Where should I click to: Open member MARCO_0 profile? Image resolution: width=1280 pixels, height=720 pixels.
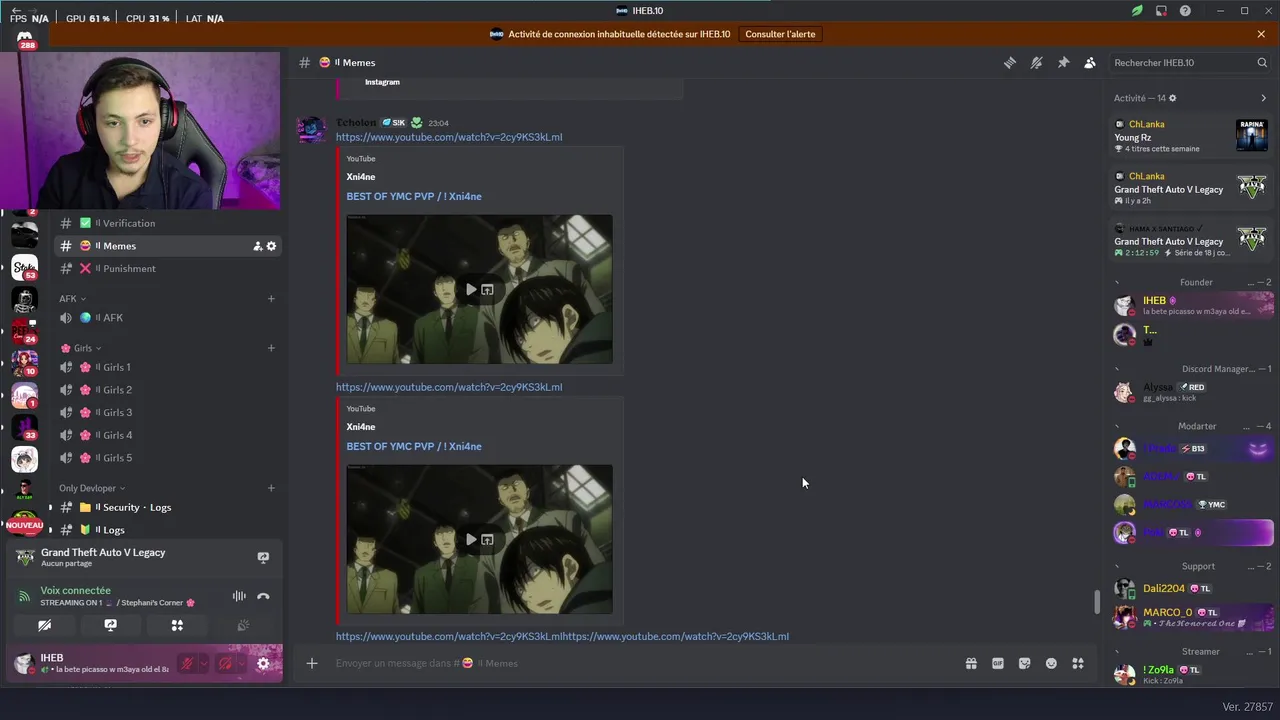point(1192,617)
